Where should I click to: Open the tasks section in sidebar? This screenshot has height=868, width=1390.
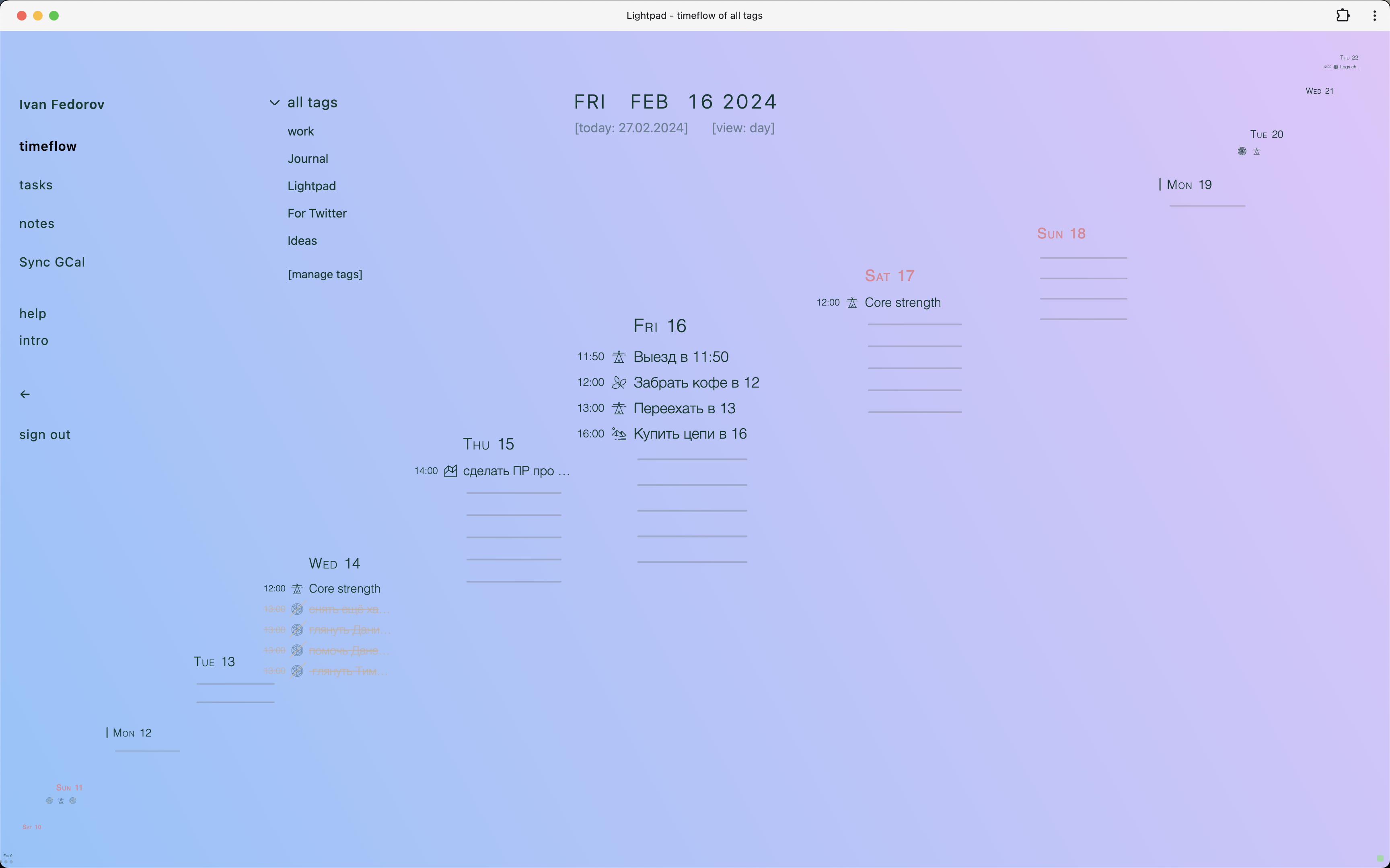point(36,185)
